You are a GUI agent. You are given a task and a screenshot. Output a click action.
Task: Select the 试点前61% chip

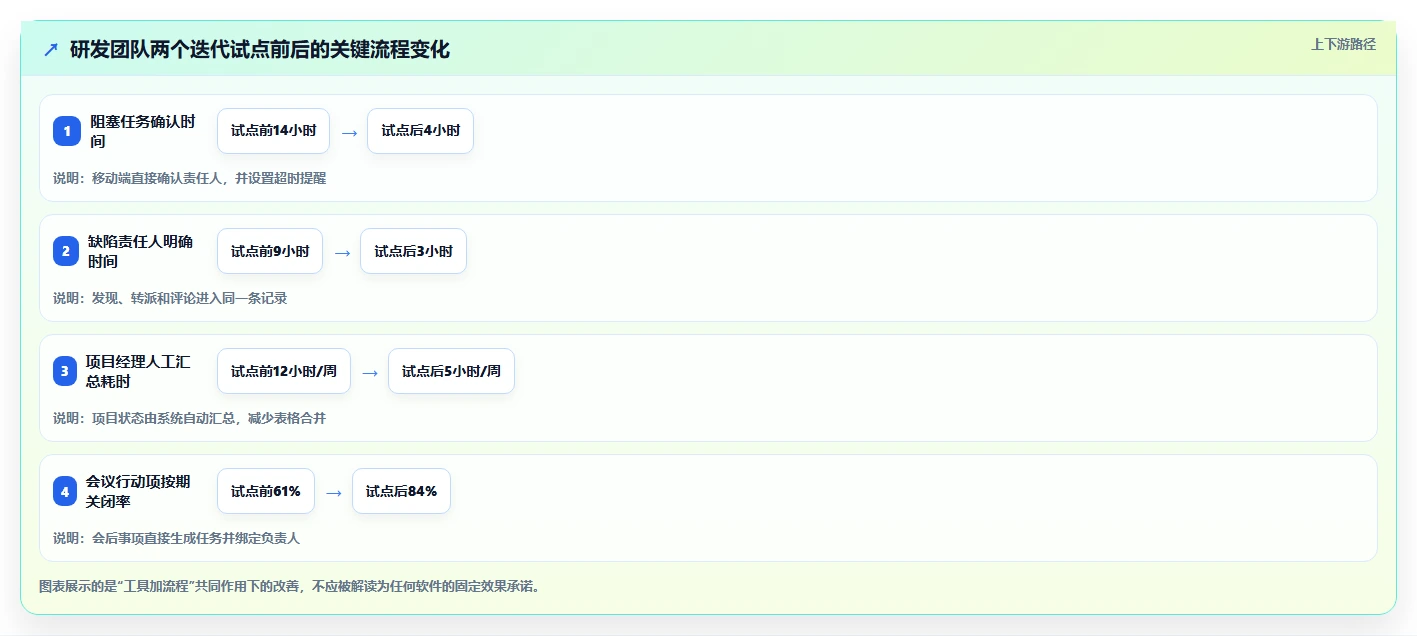click(x=266, y=491)
